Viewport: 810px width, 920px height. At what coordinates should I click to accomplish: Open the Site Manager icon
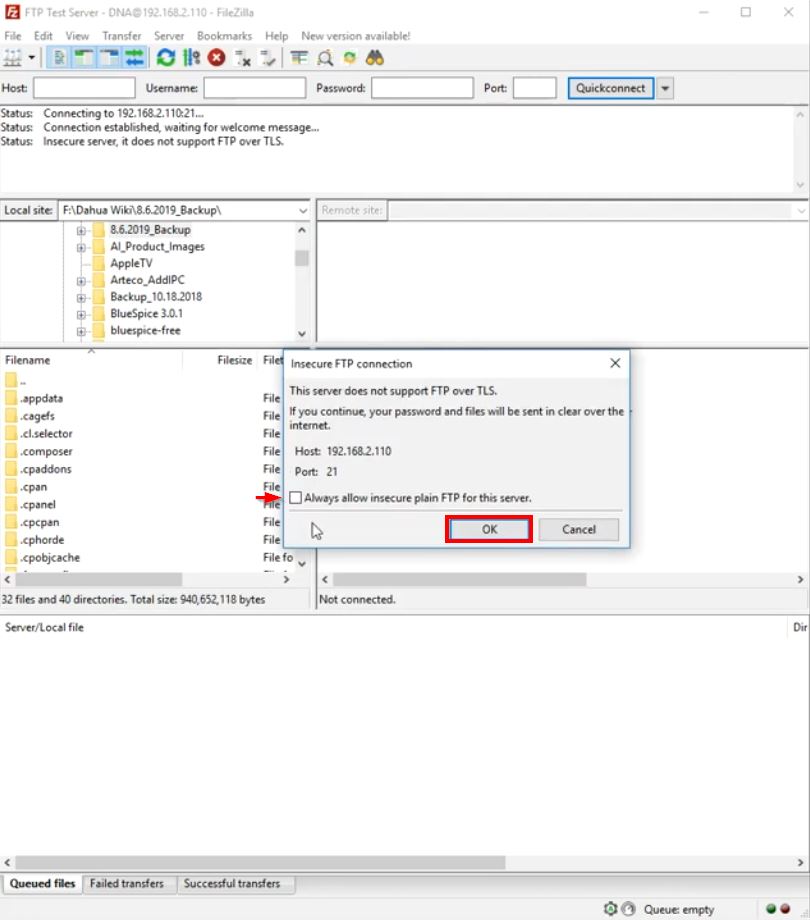click(x=12, y=58)
